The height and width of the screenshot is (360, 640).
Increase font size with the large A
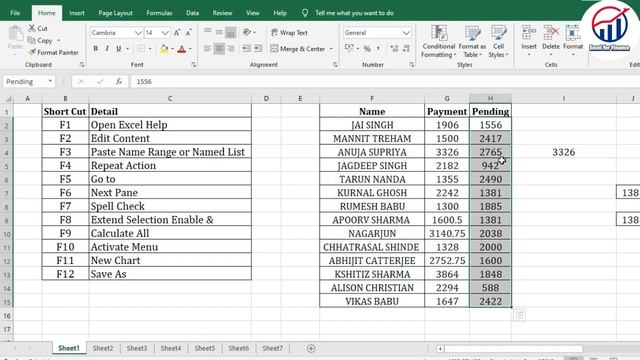[x=177, y=33]
